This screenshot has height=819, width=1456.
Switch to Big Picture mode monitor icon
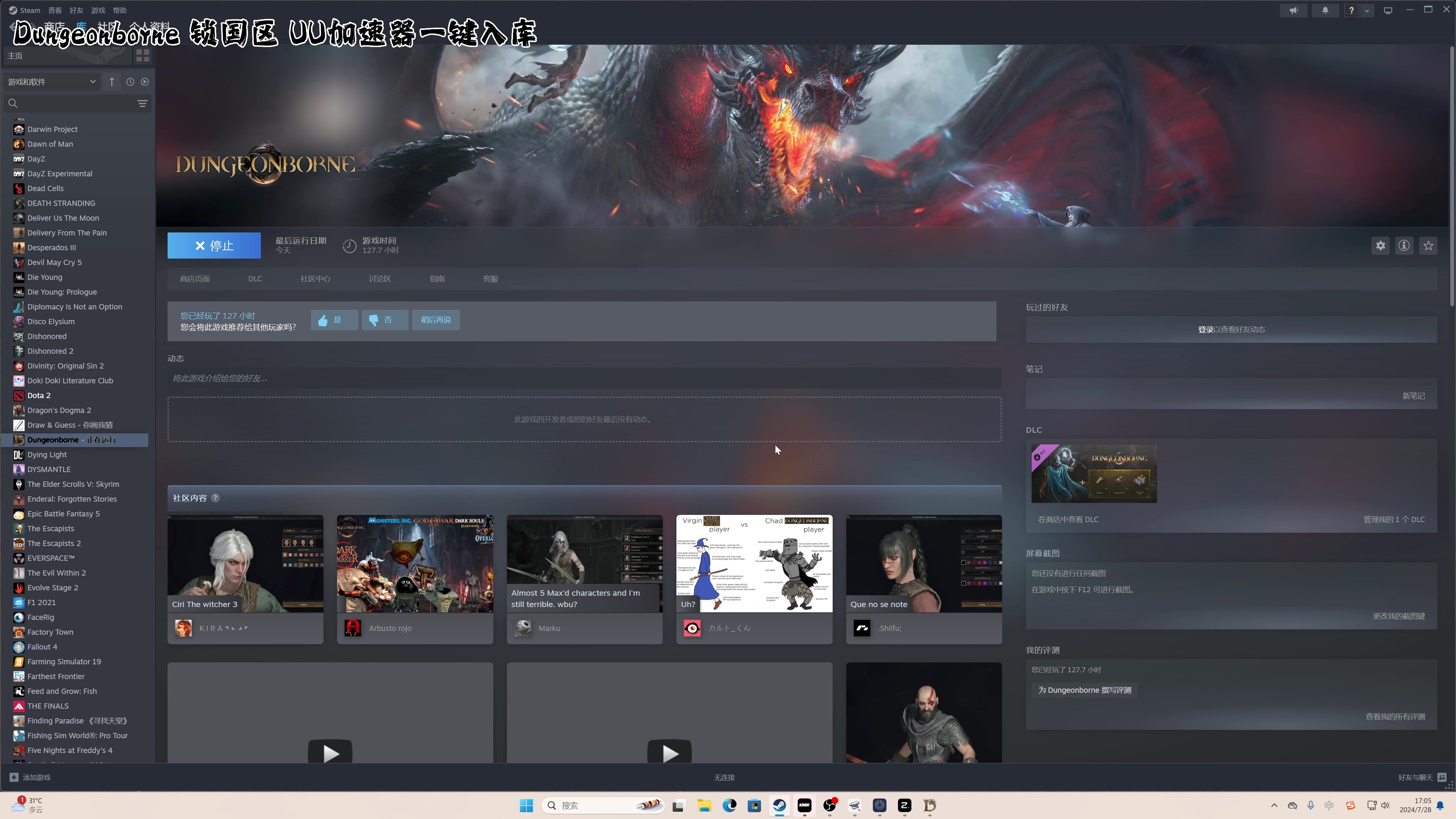point(1388,10)
